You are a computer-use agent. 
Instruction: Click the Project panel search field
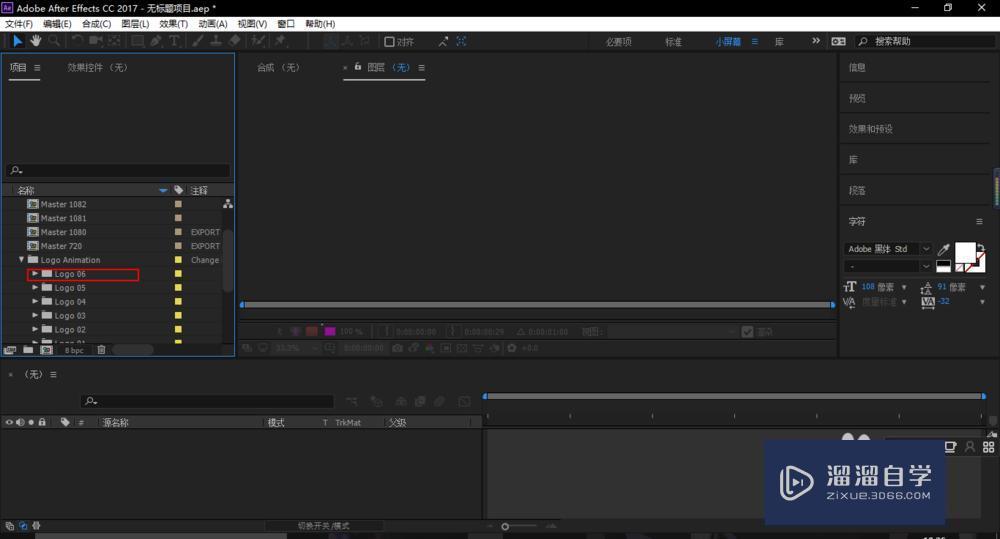pos(118,170)
